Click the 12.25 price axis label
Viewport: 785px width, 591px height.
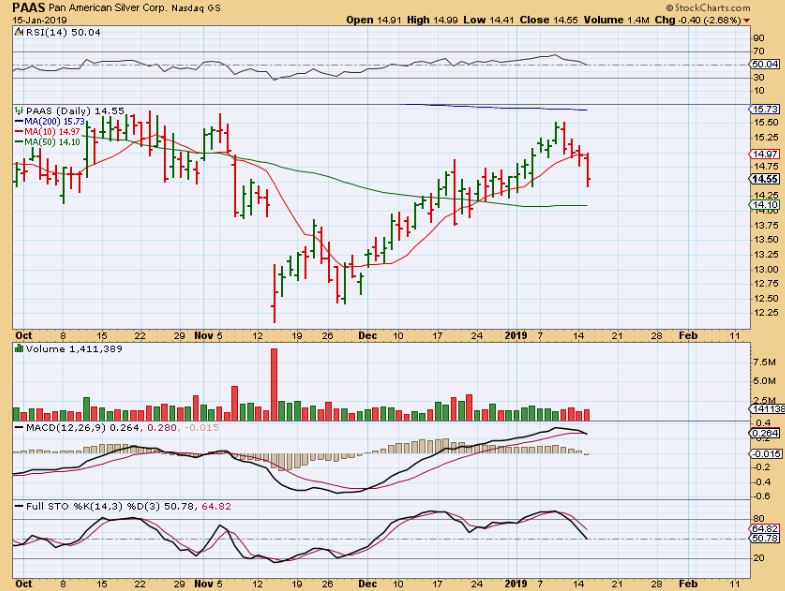coord(765,313)
